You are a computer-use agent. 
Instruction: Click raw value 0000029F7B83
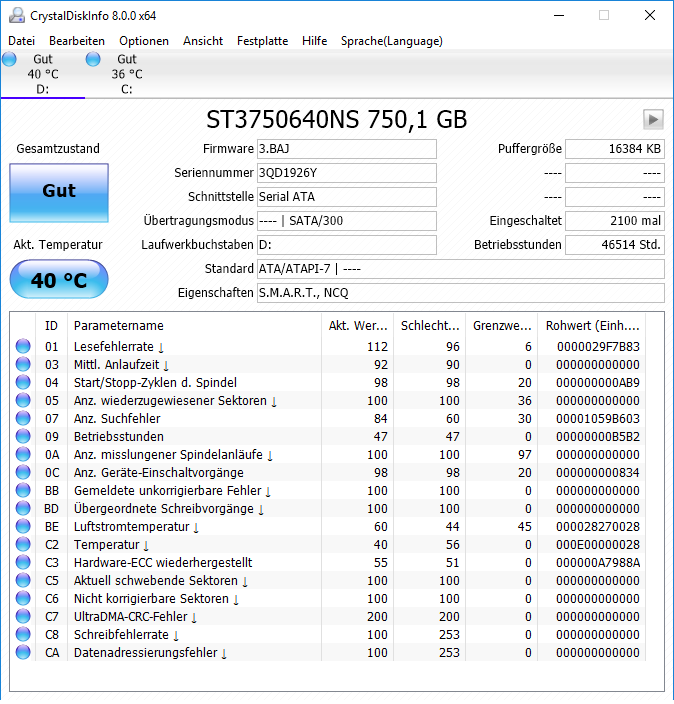pyautogui.click(x=598, y=347)
